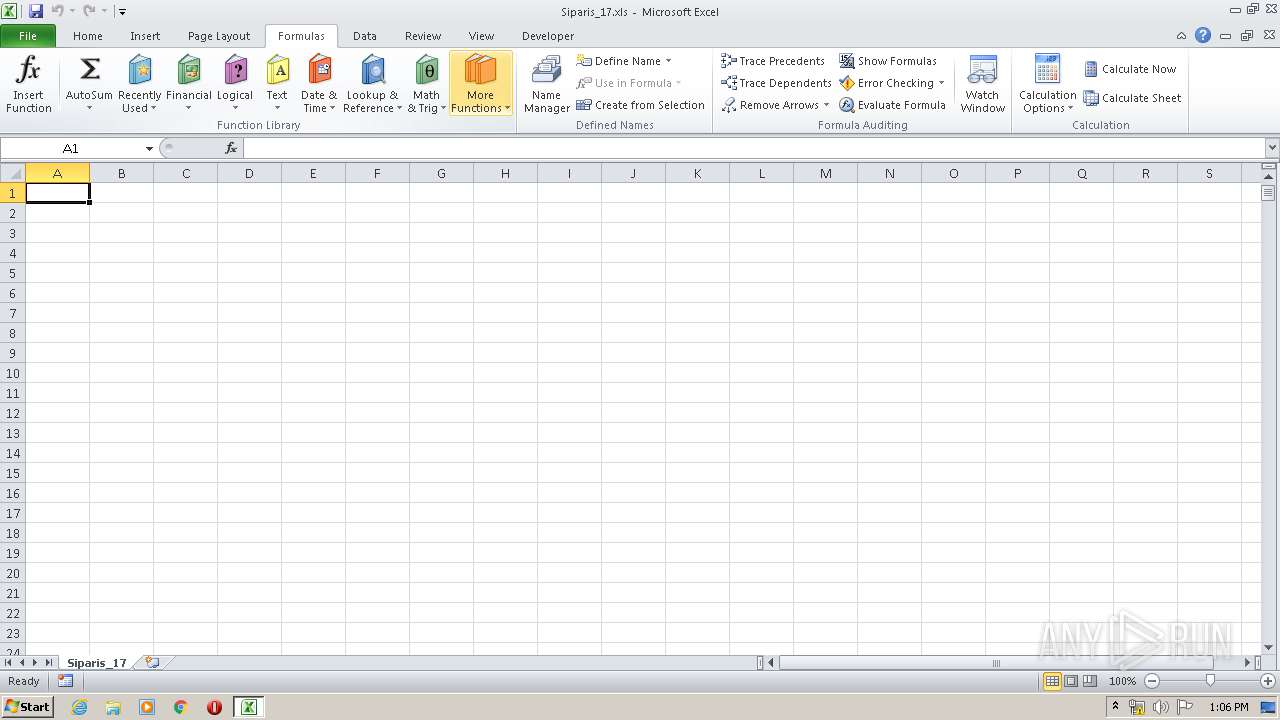The height and width of the screenshot is (720, 1280).
Task: Open Customize Quick Access Toolbar dropdown
Action: click(x=122, y=12)
